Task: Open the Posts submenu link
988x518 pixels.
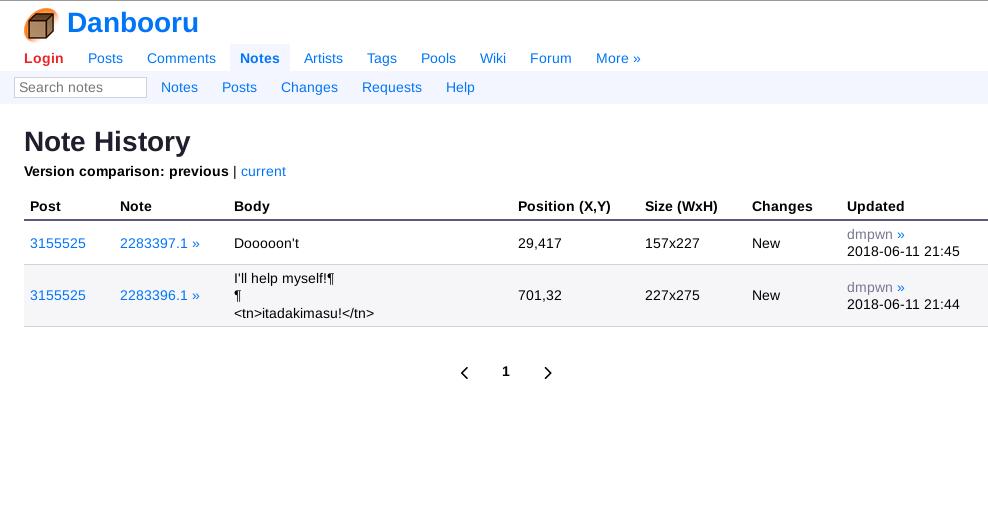Action: (x=239, y=88)
